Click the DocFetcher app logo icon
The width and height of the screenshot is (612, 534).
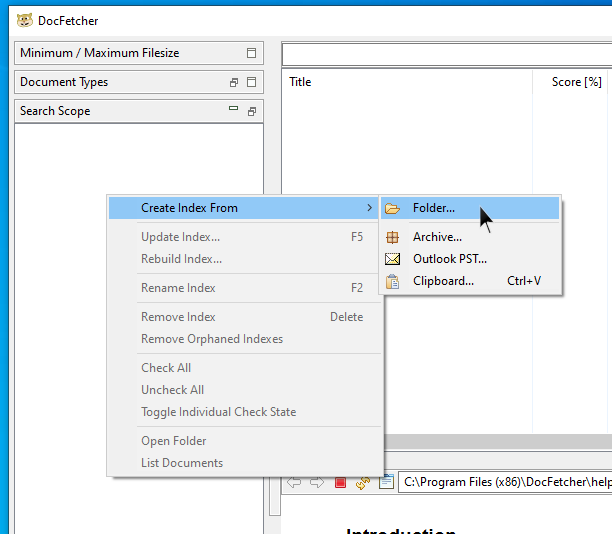25,20
